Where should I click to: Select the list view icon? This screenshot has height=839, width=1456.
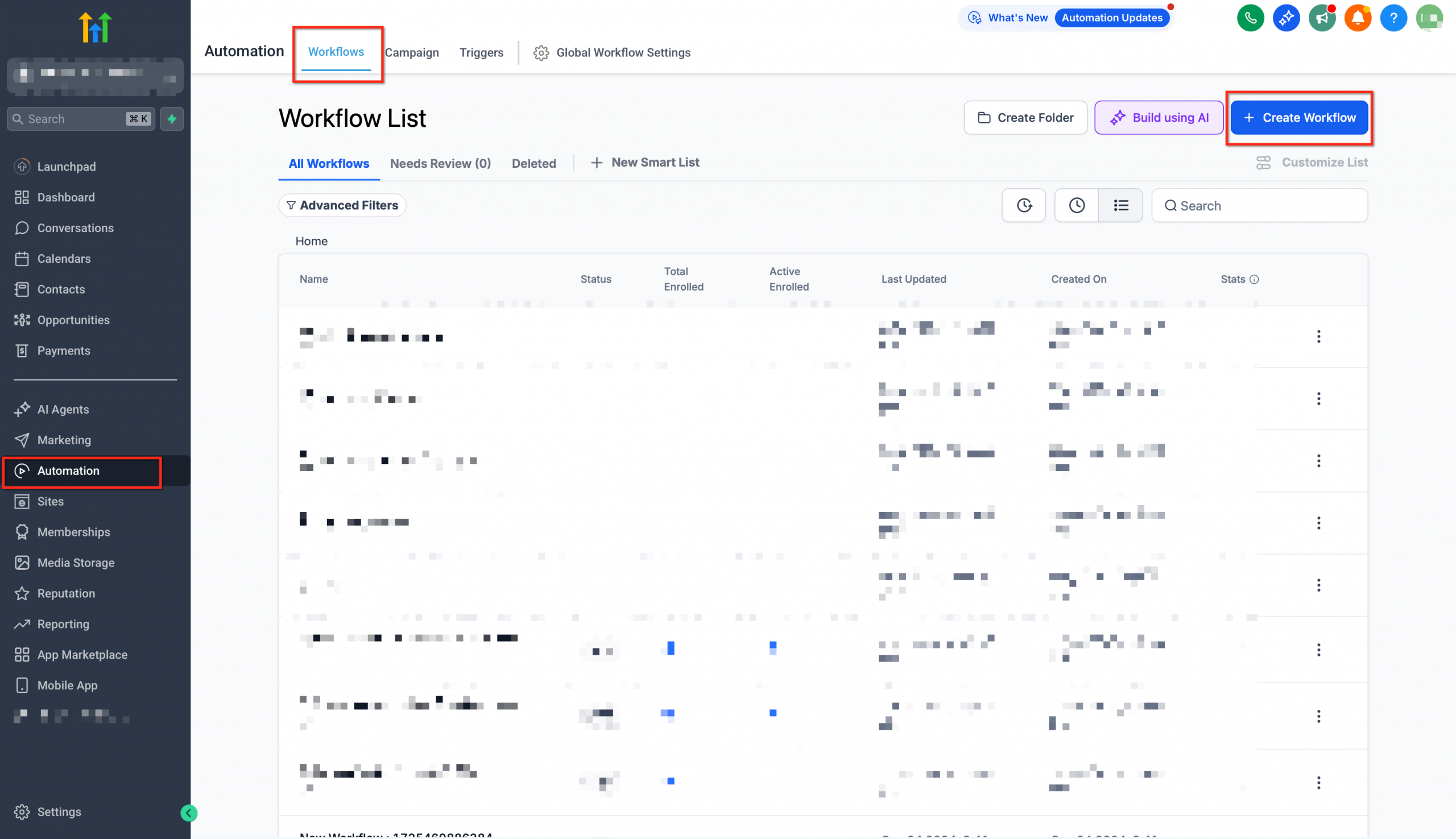[1120, 205]
